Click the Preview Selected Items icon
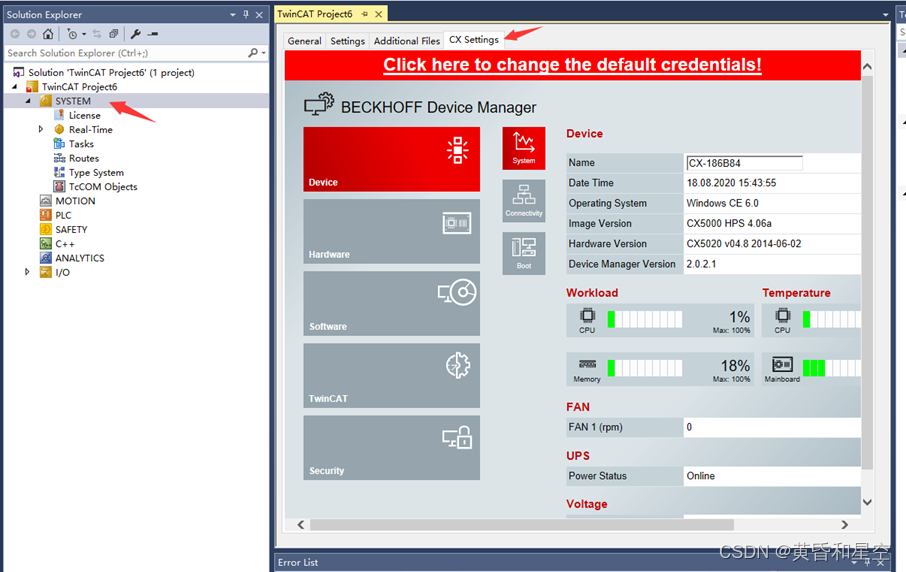This screenshot has height=572, width=906. coord(153,34)
